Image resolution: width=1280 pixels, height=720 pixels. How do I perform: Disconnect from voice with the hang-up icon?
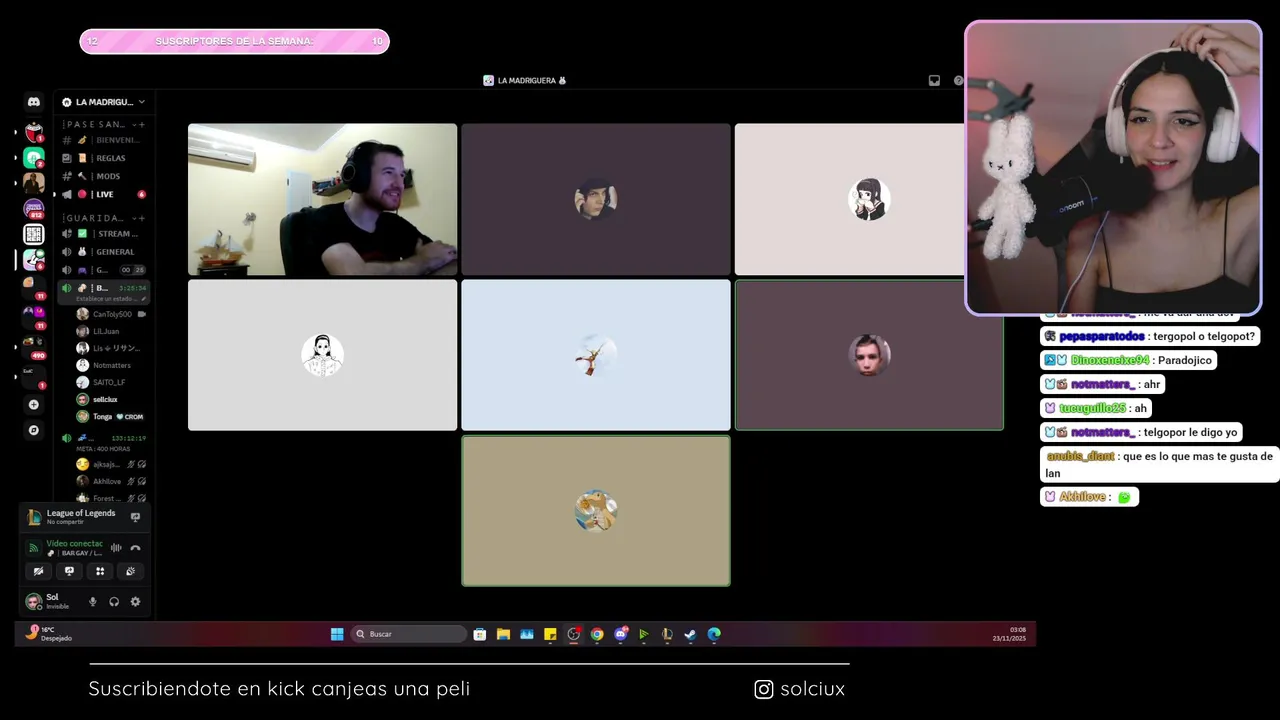135,548
